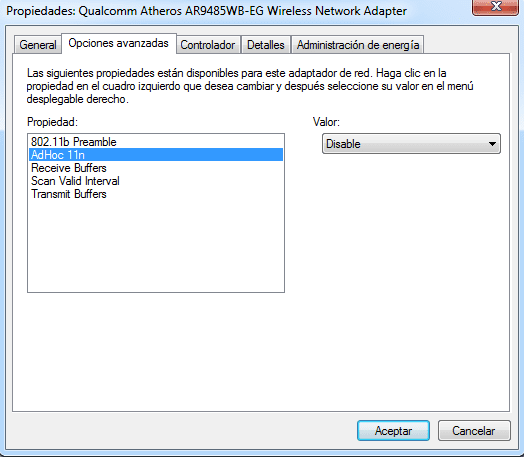Click the Aceptar button
The width and height of the screenshot is (524, 457).
[393, 431]
